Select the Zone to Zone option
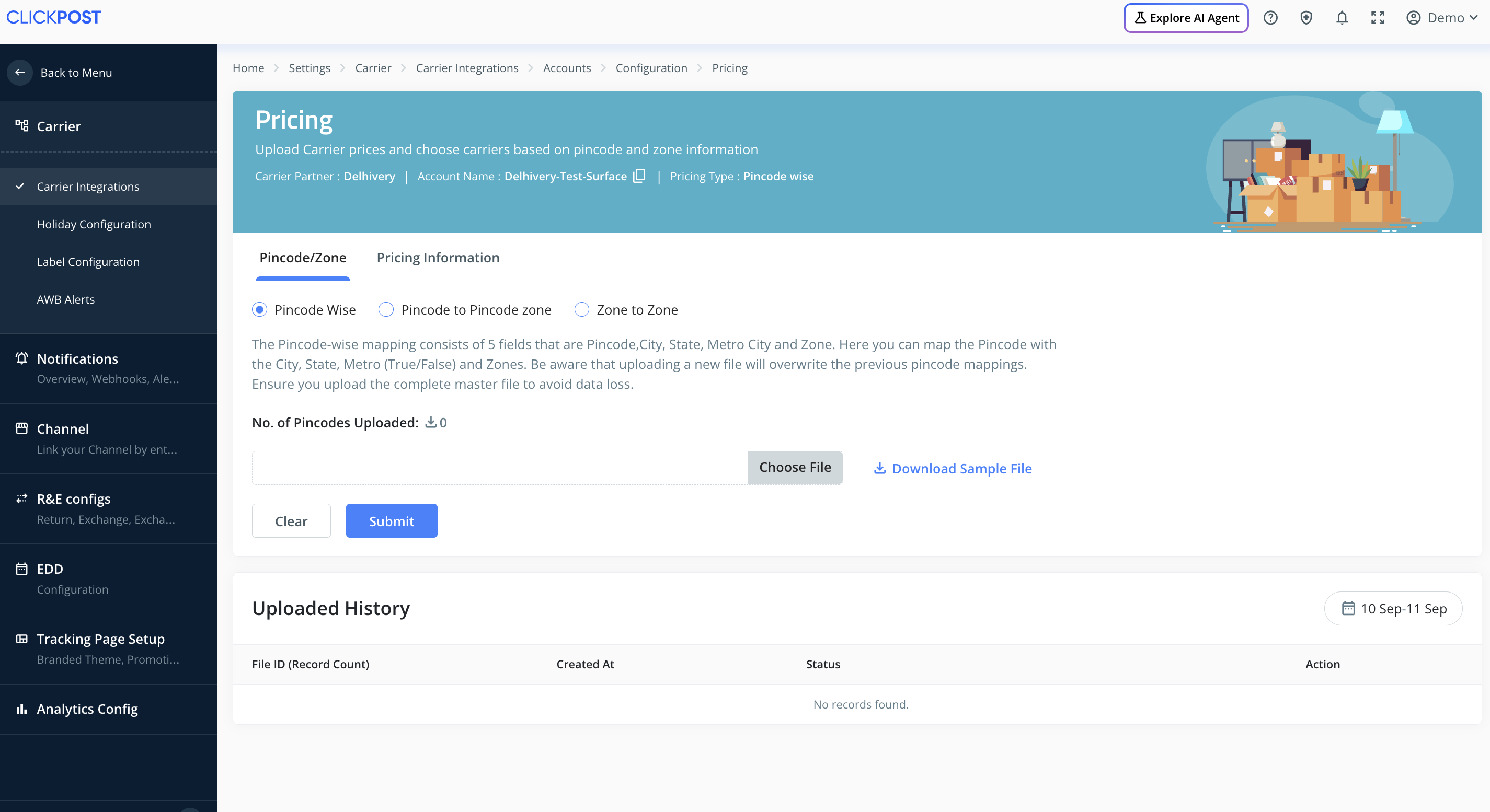 581,310
